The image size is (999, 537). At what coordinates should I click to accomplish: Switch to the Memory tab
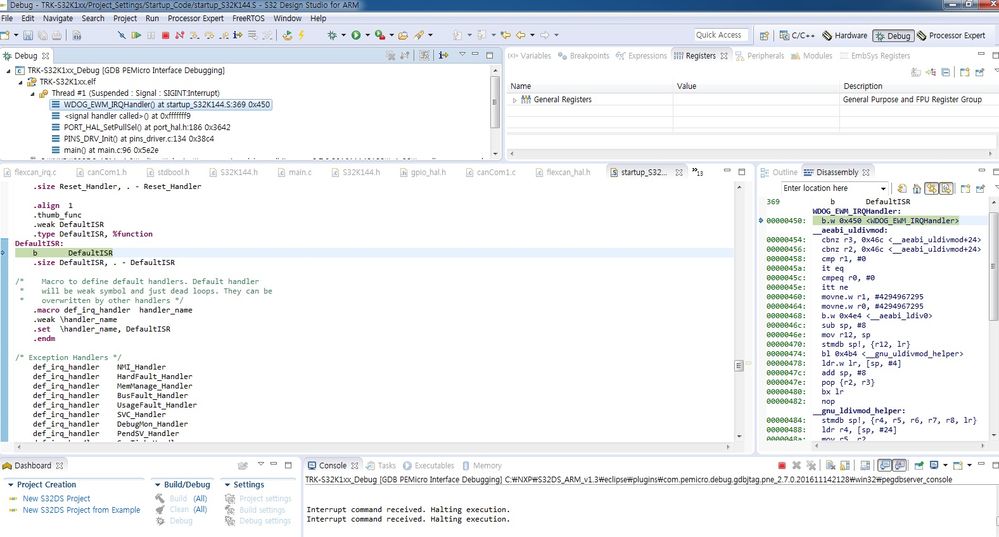(482, 466)
